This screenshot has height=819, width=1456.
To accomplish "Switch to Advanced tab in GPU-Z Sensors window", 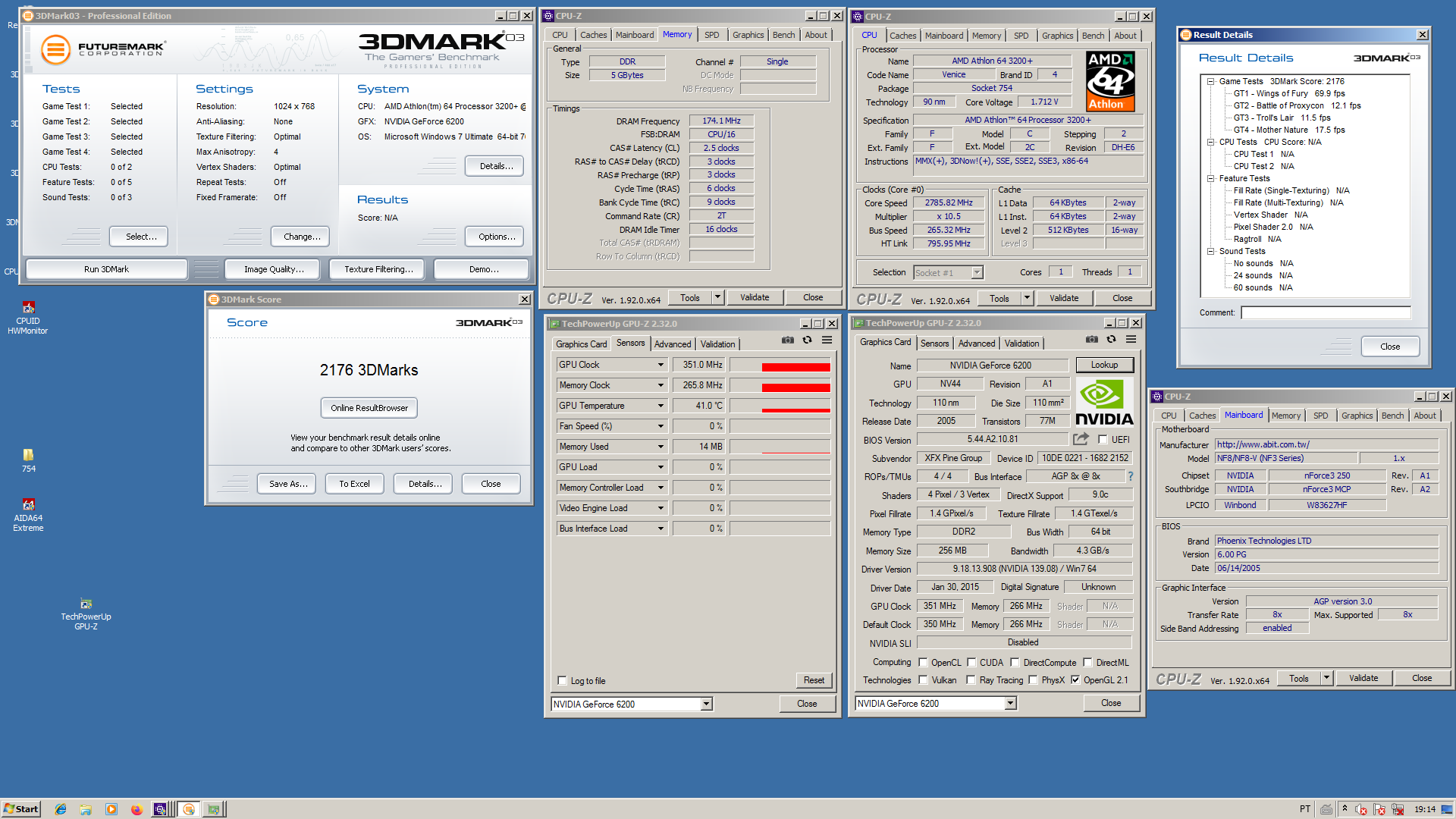I will tap(673, 344).
